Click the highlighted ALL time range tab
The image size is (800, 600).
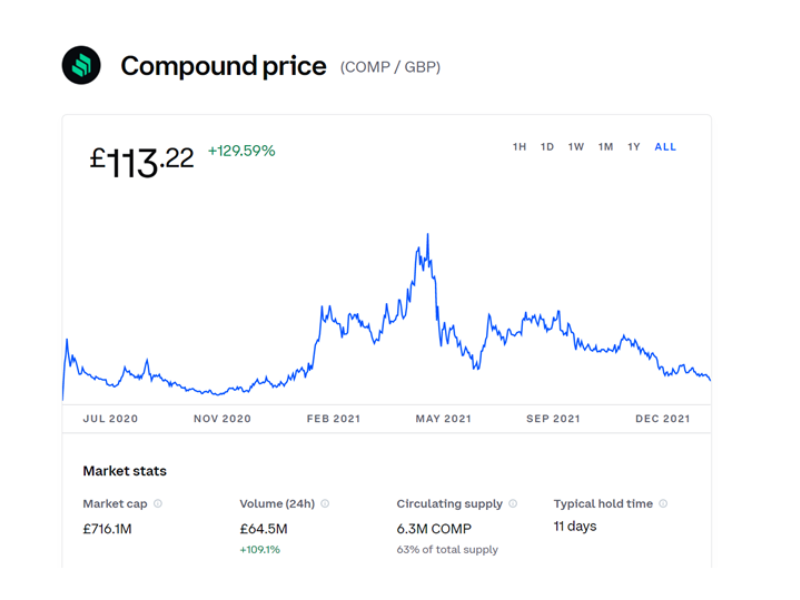(664, 146)
